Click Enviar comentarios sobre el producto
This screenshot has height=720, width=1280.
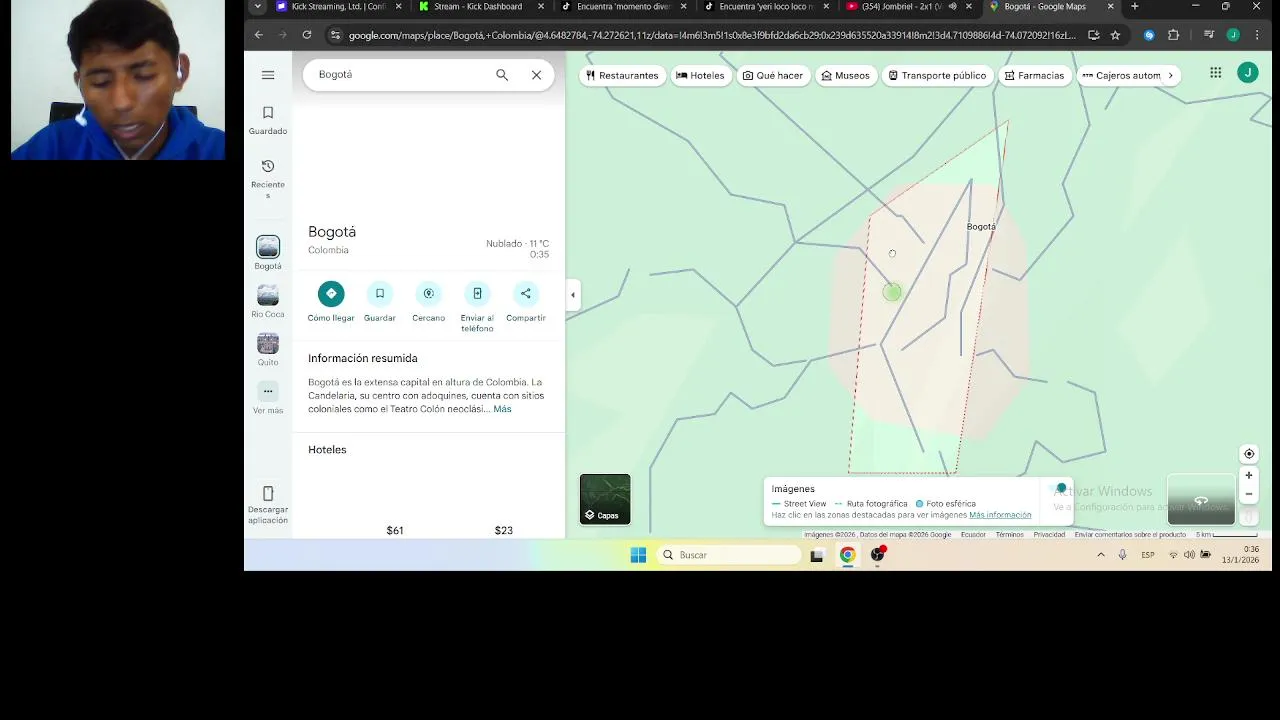(x=1130, y=535)
